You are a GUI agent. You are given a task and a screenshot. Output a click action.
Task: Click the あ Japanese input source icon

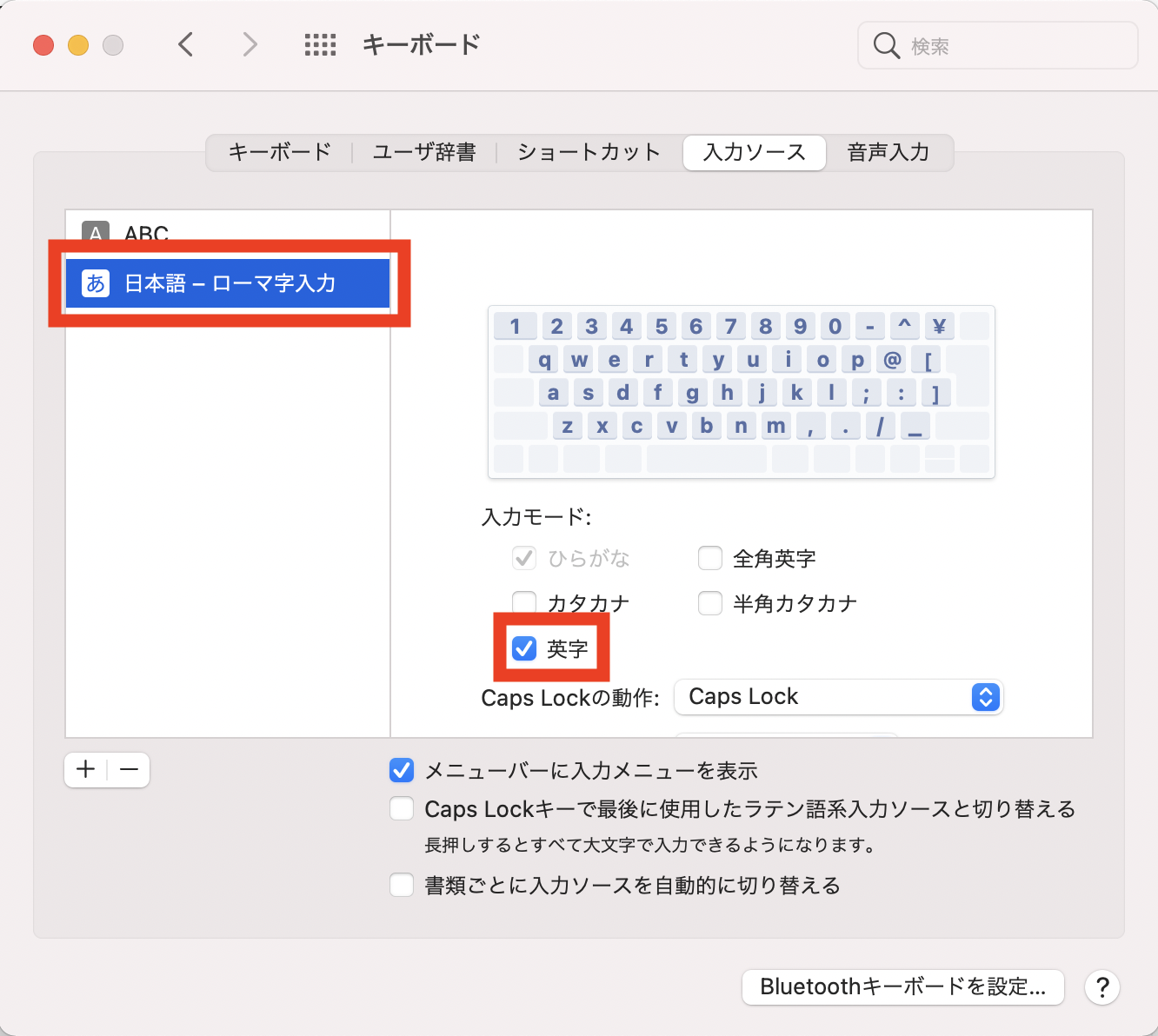tap(96, 282)
